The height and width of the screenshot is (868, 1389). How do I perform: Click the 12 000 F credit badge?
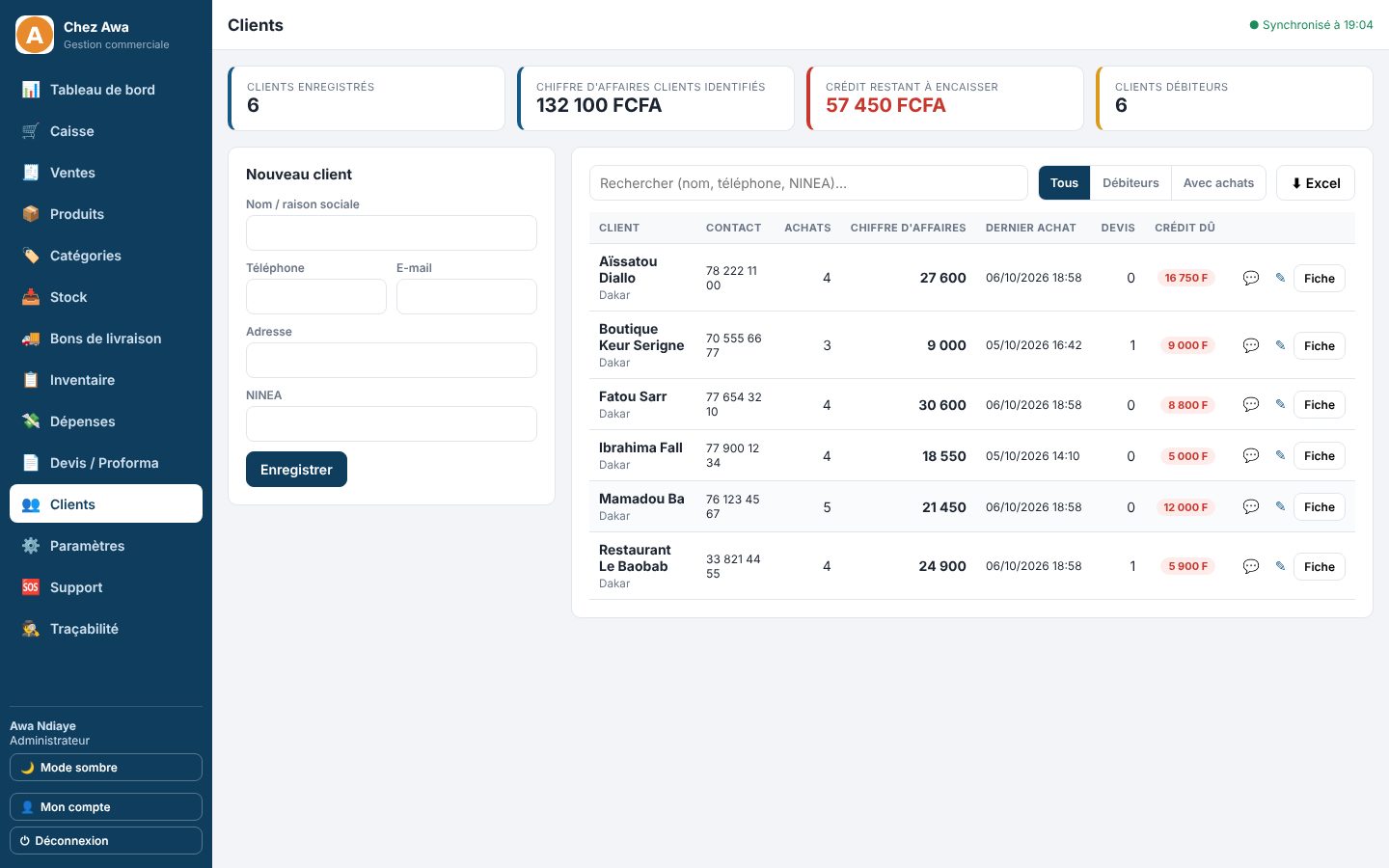[x=1185, y=507]
